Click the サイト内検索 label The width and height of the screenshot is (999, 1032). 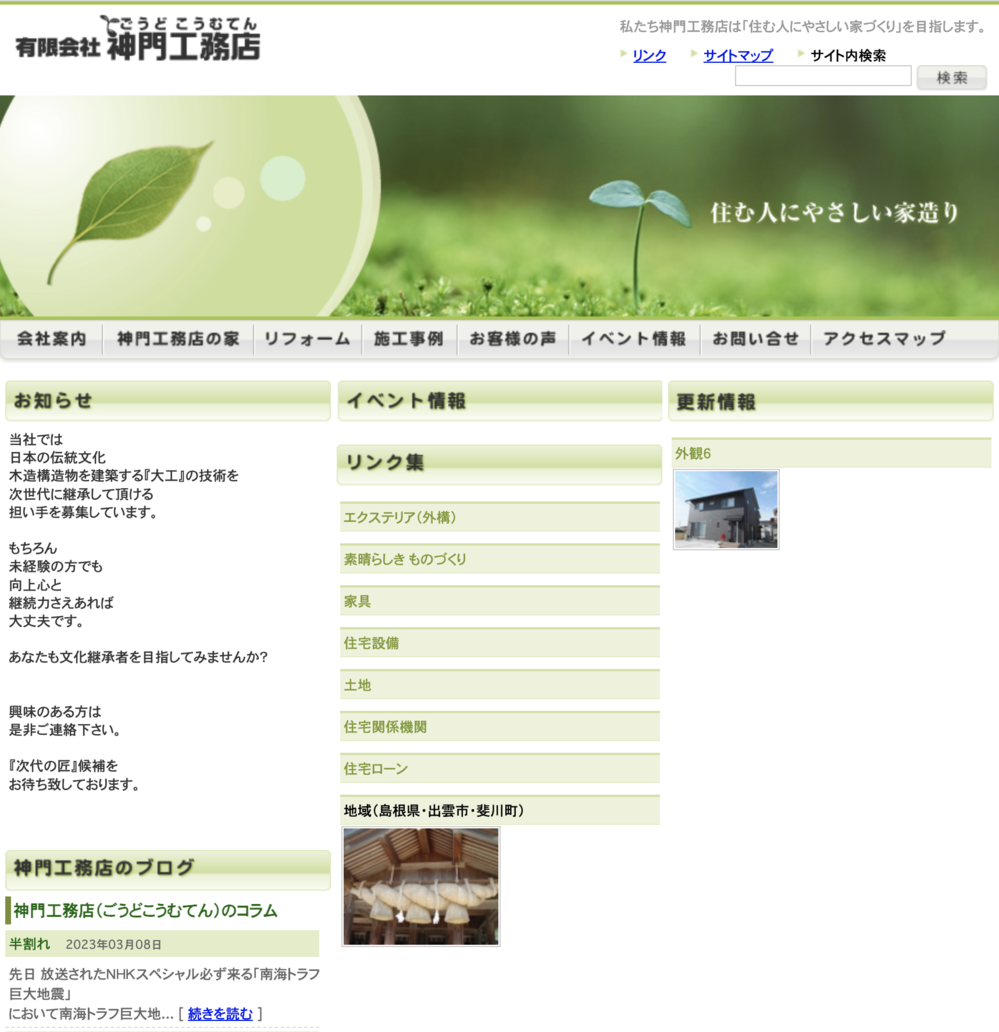click(848, 55)
